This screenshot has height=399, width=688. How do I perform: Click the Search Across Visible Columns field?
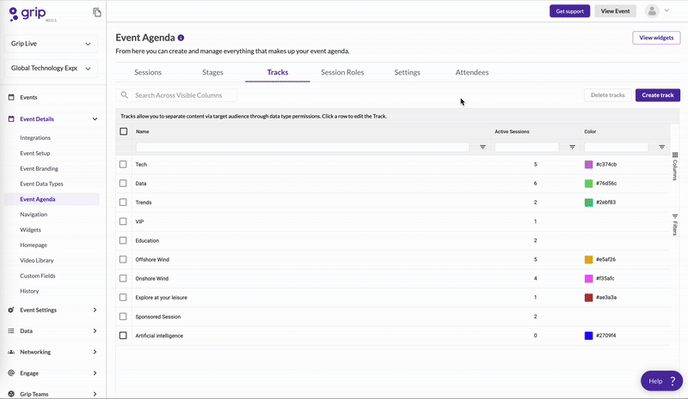176,95
